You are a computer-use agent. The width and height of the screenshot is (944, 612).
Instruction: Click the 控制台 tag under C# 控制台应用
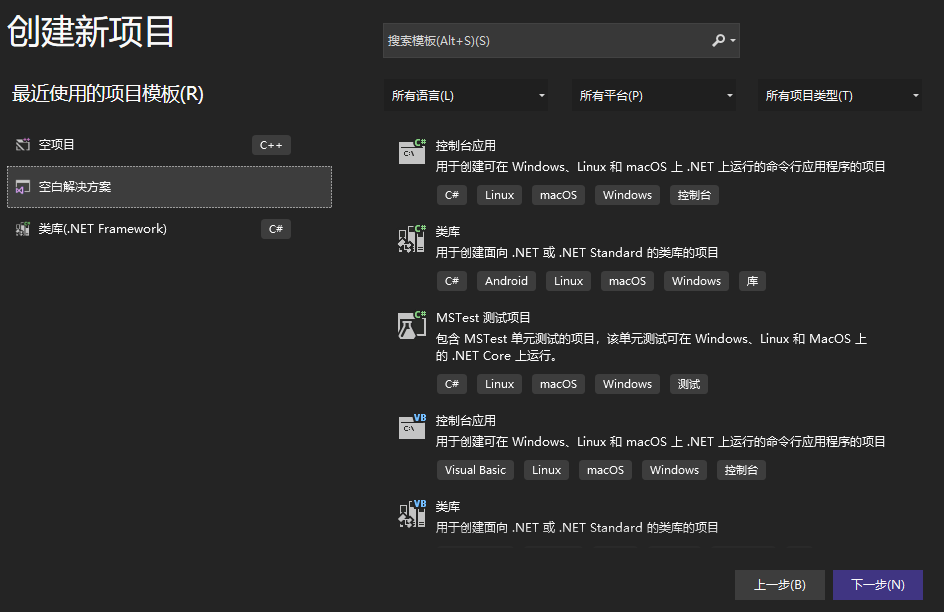click(694, 195)
